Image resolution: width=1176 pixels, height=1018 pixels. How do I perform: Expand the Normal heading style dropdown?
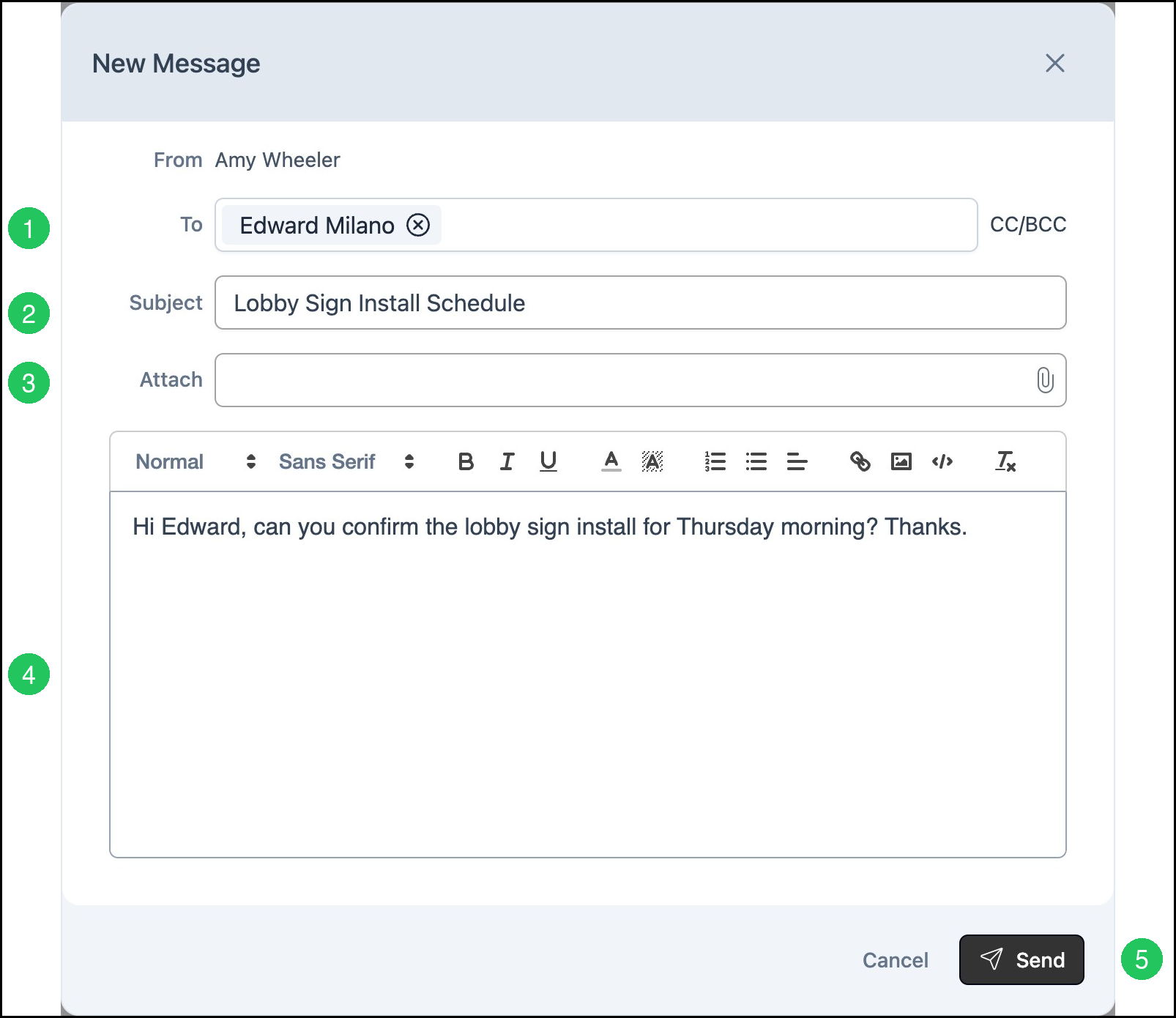196,461
